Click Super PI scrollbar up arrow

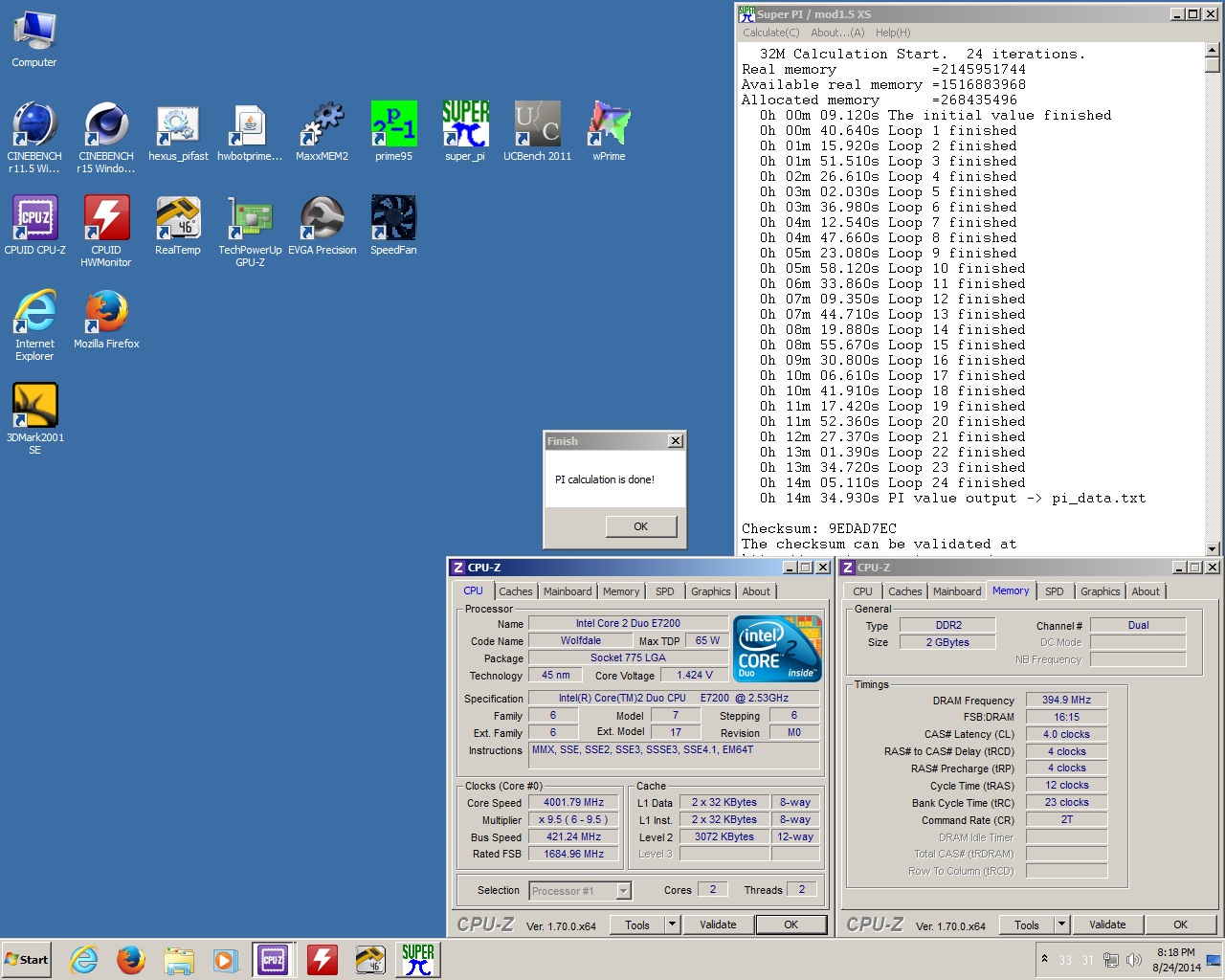[x=1213, y=50]
